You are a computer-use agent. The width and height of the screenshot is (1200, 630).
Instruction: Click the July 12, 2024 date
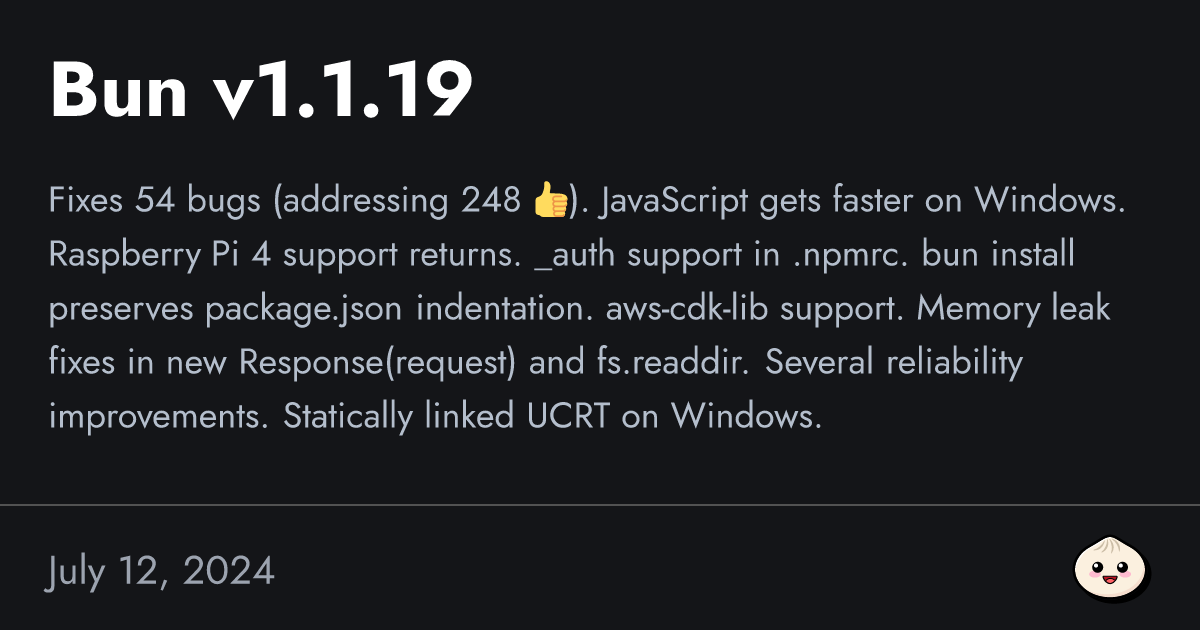coord(160,571)
